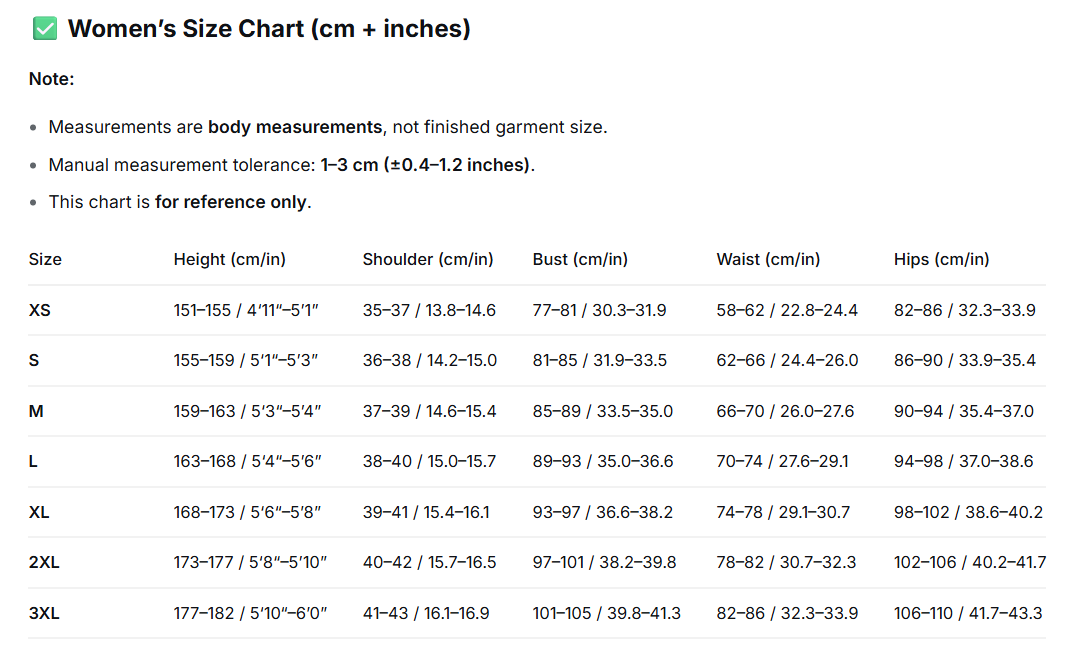Image resolution: width=1080 pixels, height=665 pixels.
Task: Select the 2XL size row label
Action: 44,562
